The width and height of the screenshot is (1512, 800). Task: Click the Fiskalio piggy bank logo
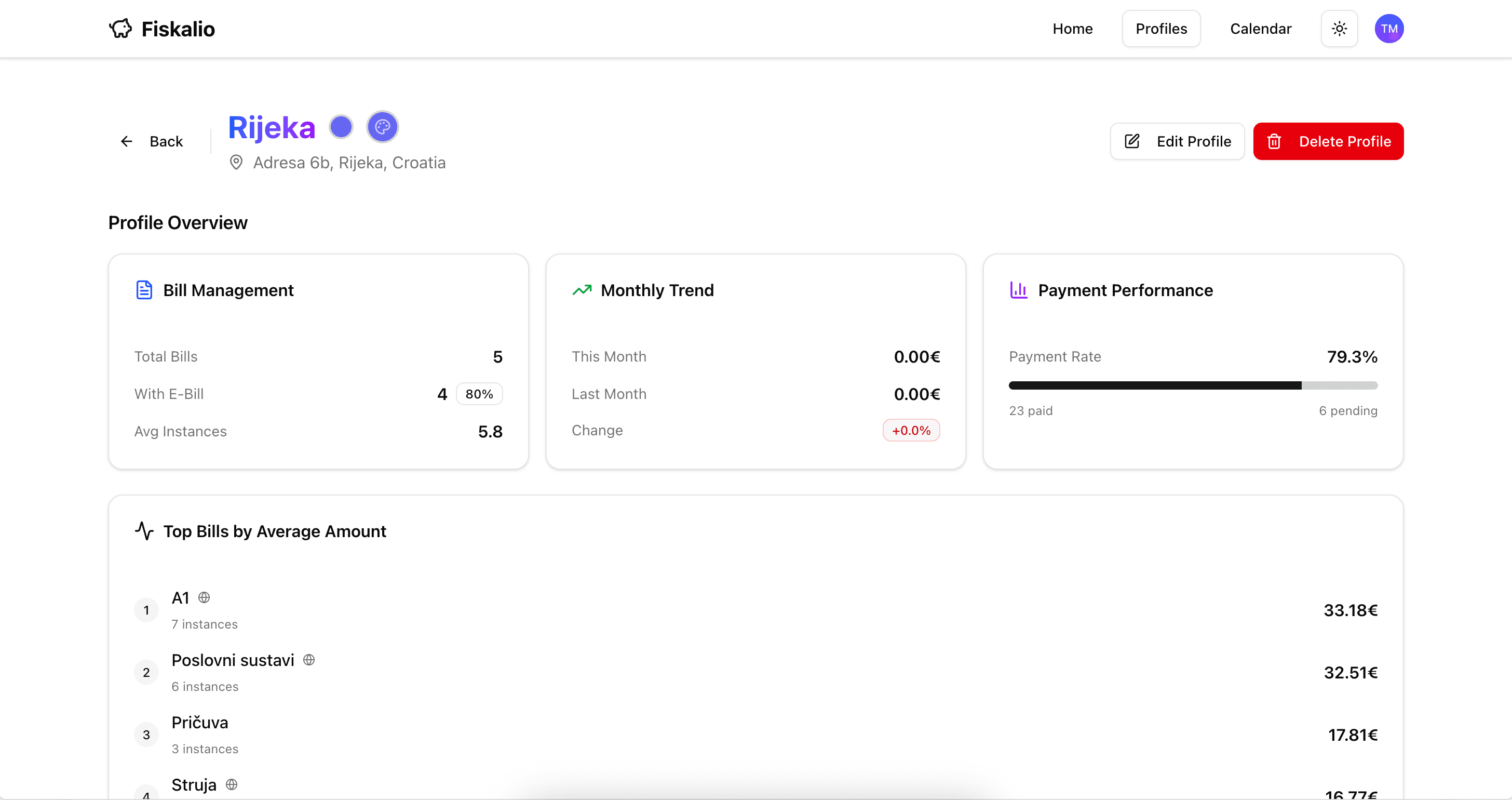(x=120, y=29)
